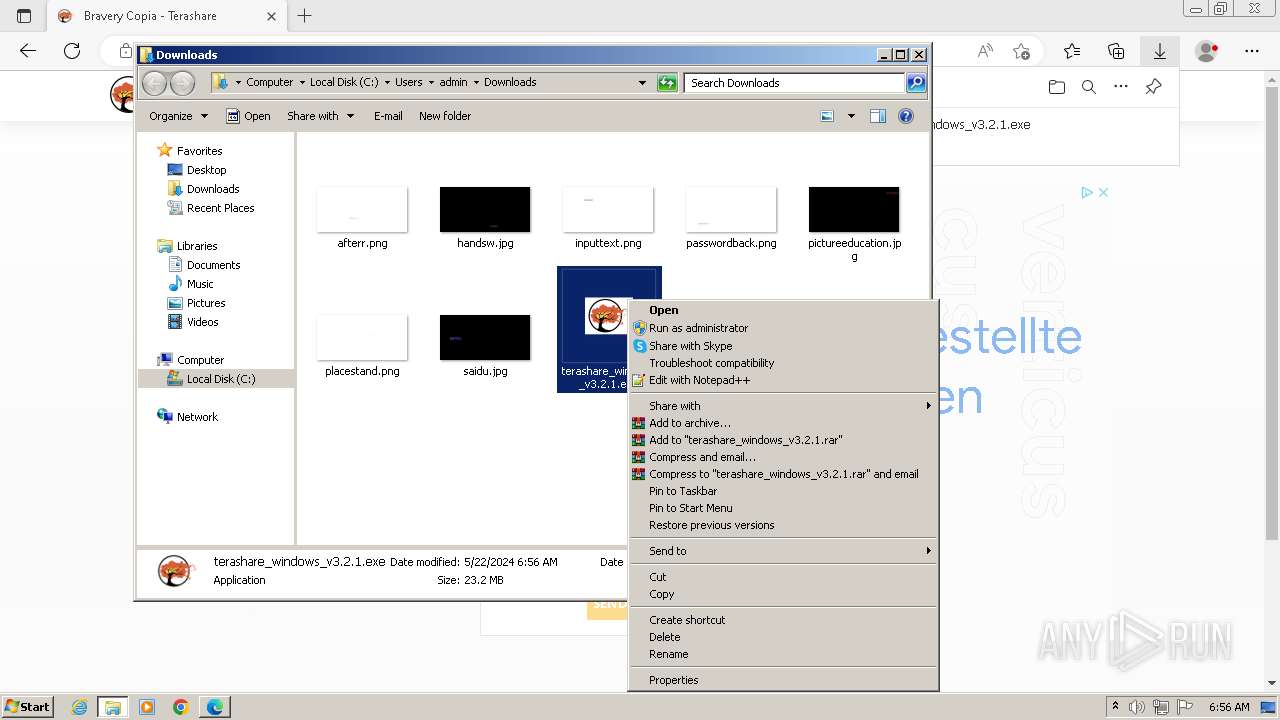Select the inputtext.png file thumbnail
Screen dimensions: 1280x720
pyautogui.click(x=608, y=210)
